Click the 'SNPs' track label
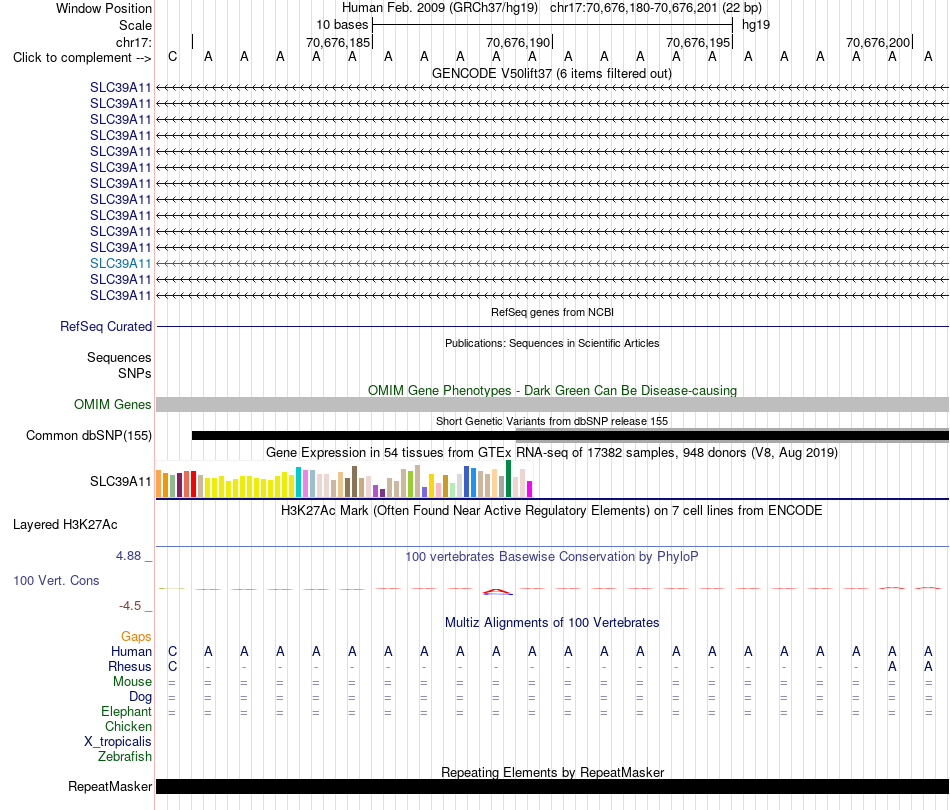The height and width of the screenshot is (810, 950). [x=135, y=373]
